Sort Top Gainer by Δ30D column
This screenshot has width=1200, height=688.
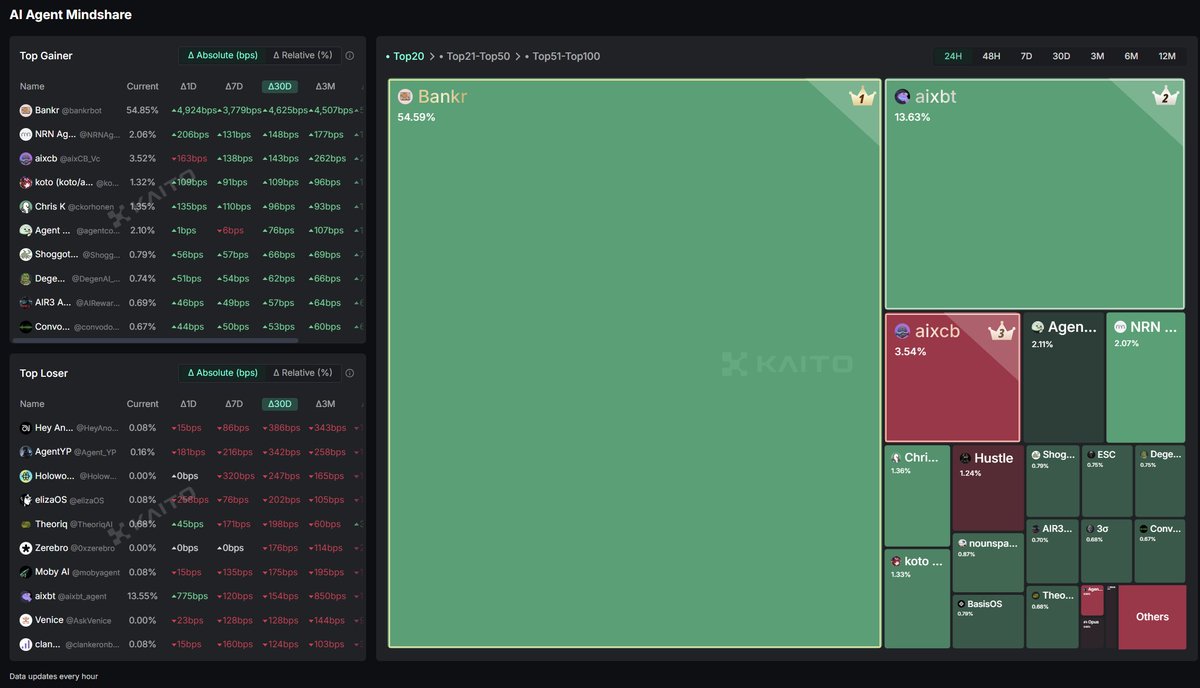point(279,87)
